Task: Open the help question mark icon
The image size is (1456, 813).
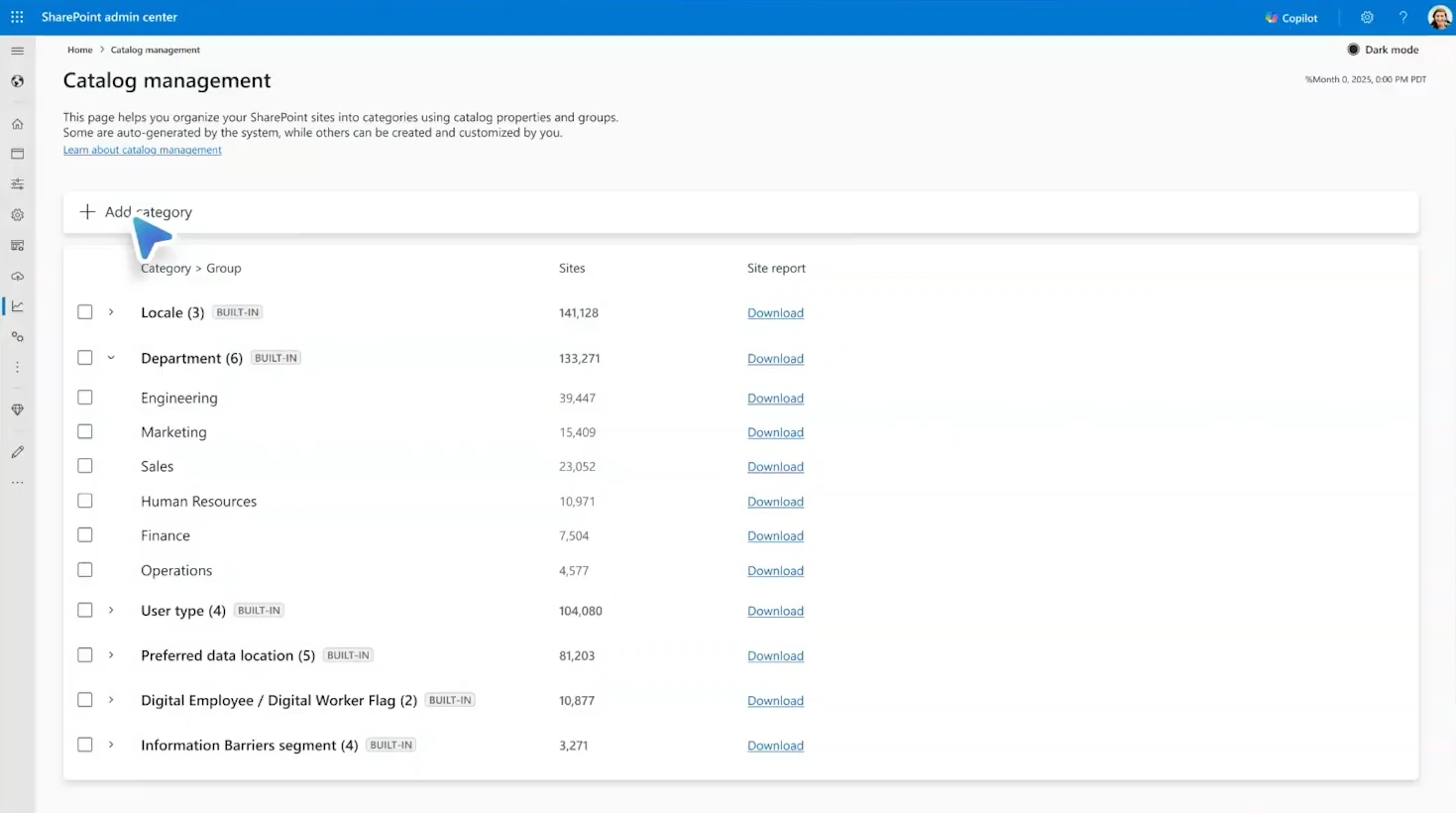Action: (x=1402, y=17)
